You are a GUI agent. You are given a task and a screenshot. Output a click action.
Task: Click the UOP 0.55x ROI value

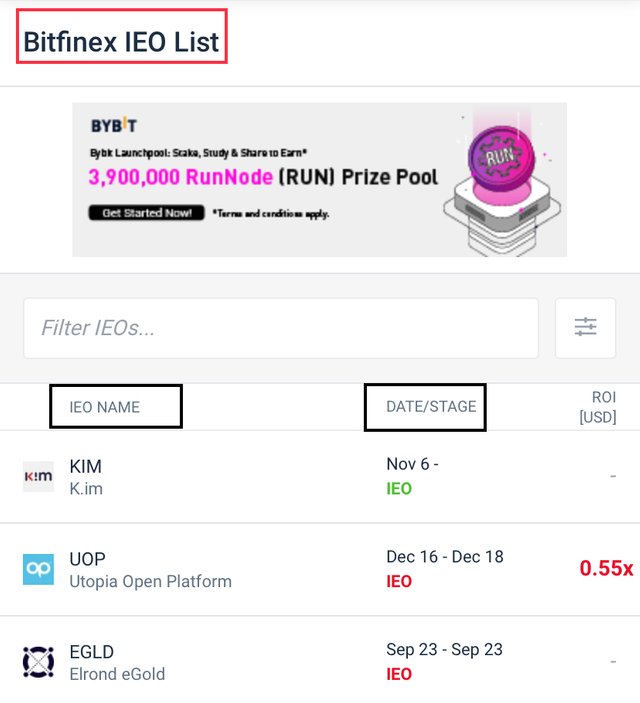(x=606, y=568)
